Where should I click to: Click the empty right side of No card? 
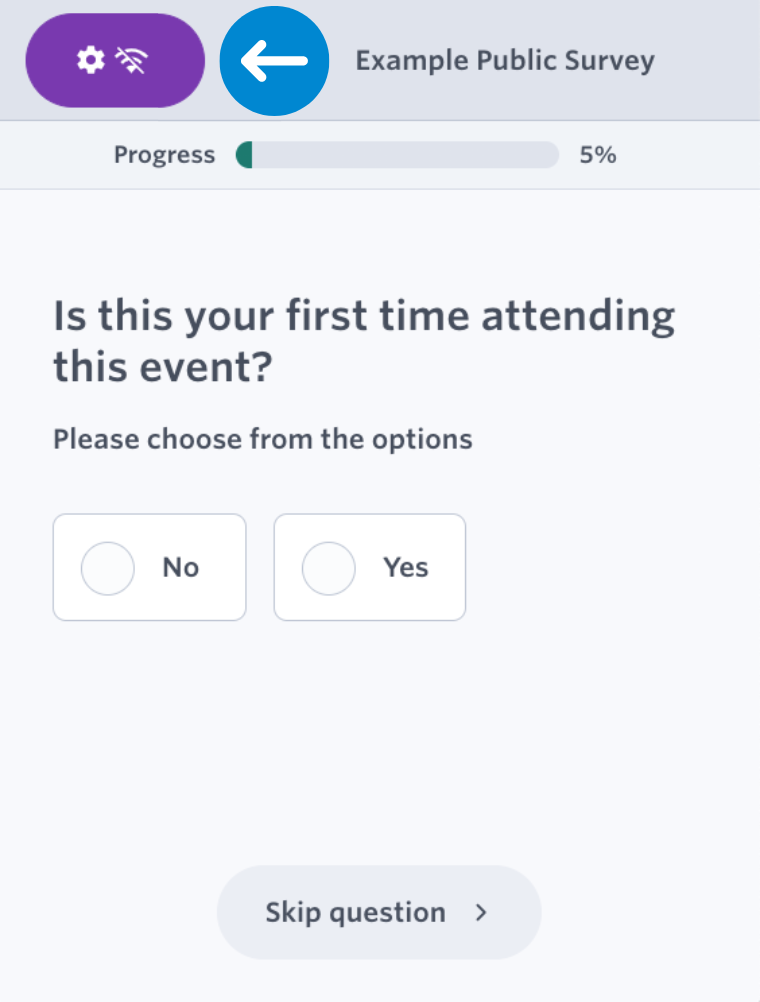(x=223, y=567)
